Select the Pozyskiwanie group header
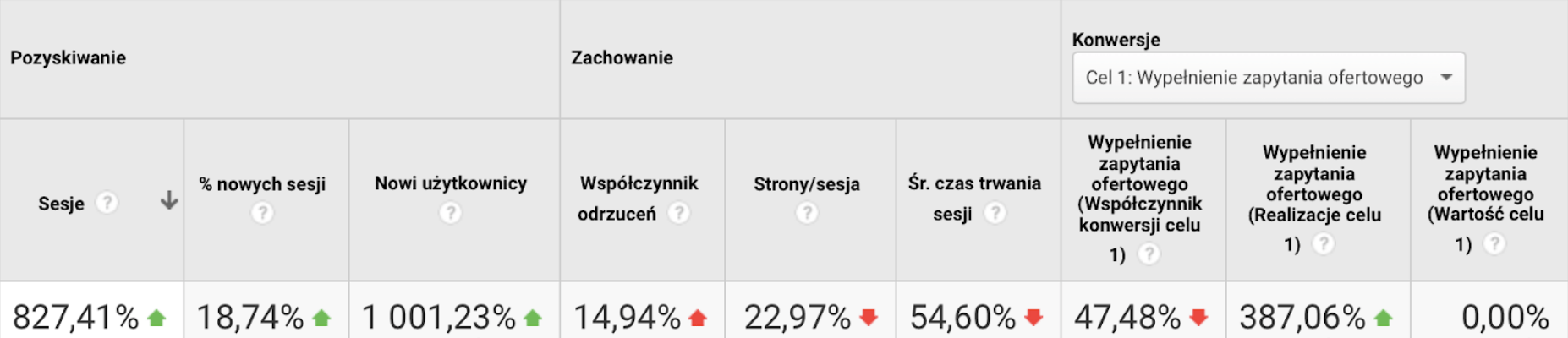 tap(68, 57)
